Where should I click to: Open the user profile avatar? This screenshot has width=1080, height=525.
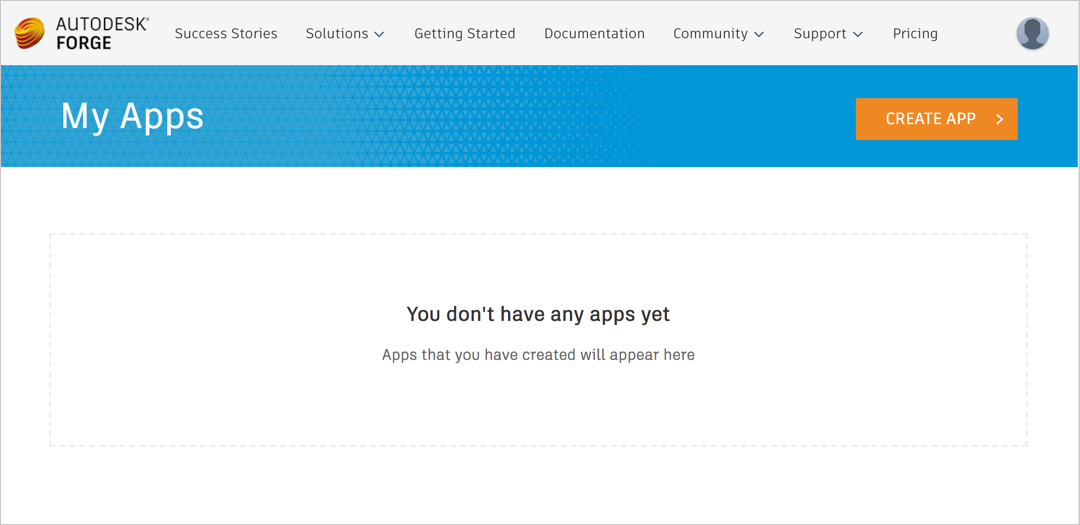point(1032,33)
